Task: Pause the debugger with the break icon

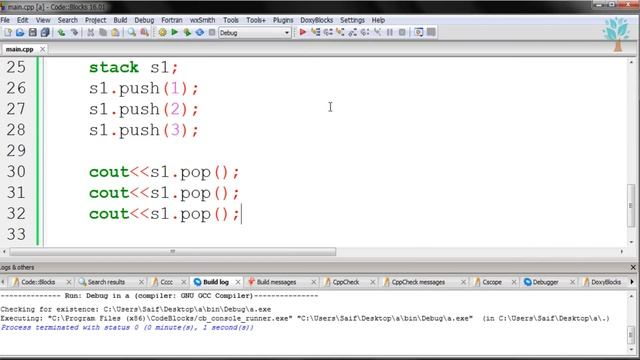Action: point(390,32)
